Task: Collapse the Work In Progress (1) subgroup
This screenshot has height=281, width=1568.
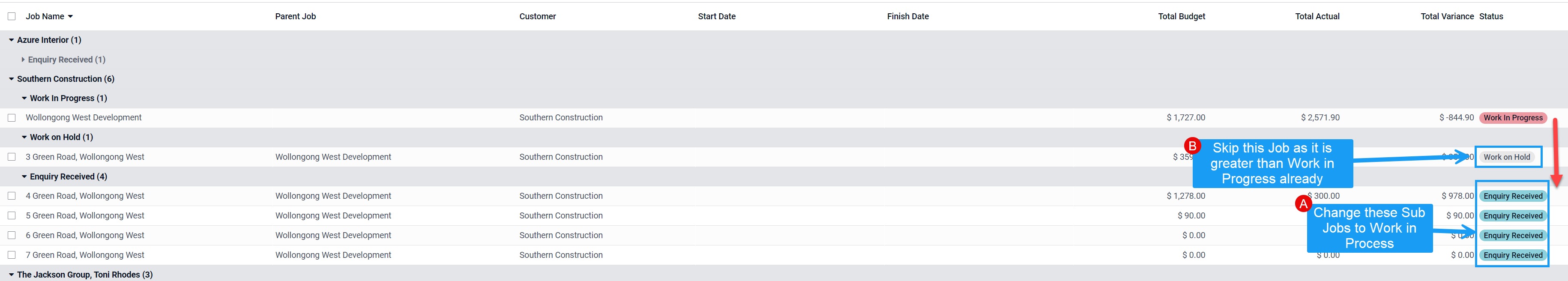Action: (x=24, y=99)
